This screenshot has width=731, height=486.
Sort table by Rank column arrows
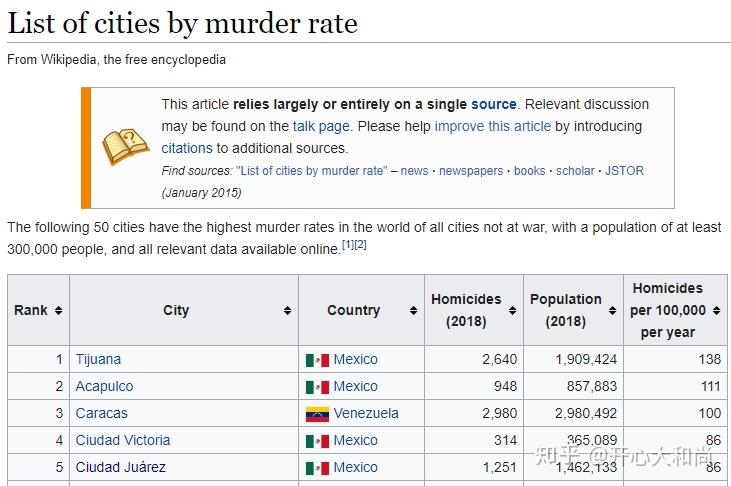click(59, 311)
